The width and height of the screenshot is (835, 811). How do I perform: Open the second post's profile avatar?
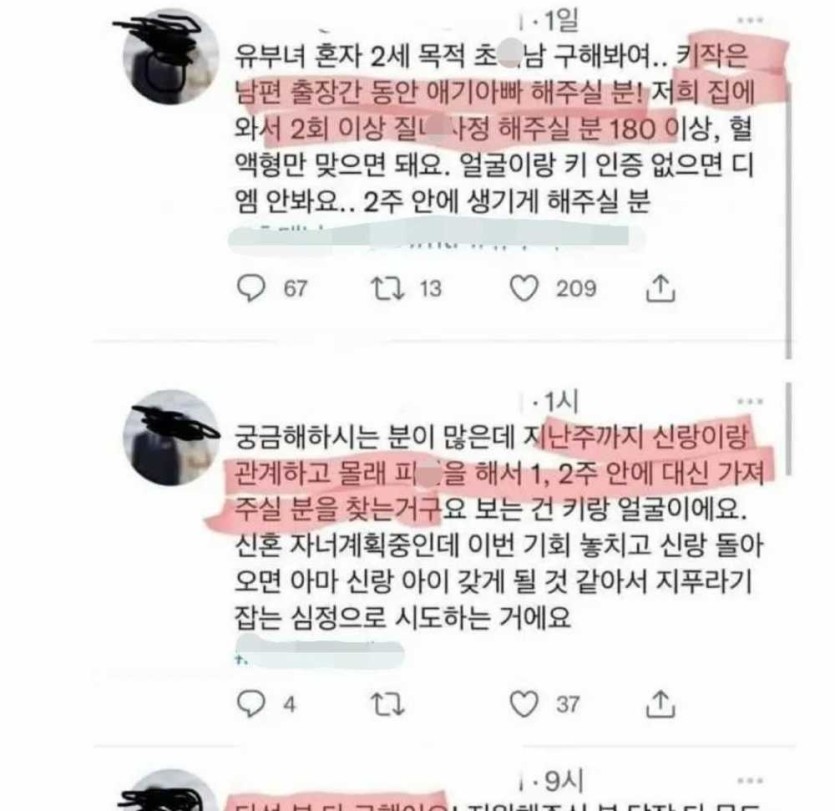click(171, 438)
